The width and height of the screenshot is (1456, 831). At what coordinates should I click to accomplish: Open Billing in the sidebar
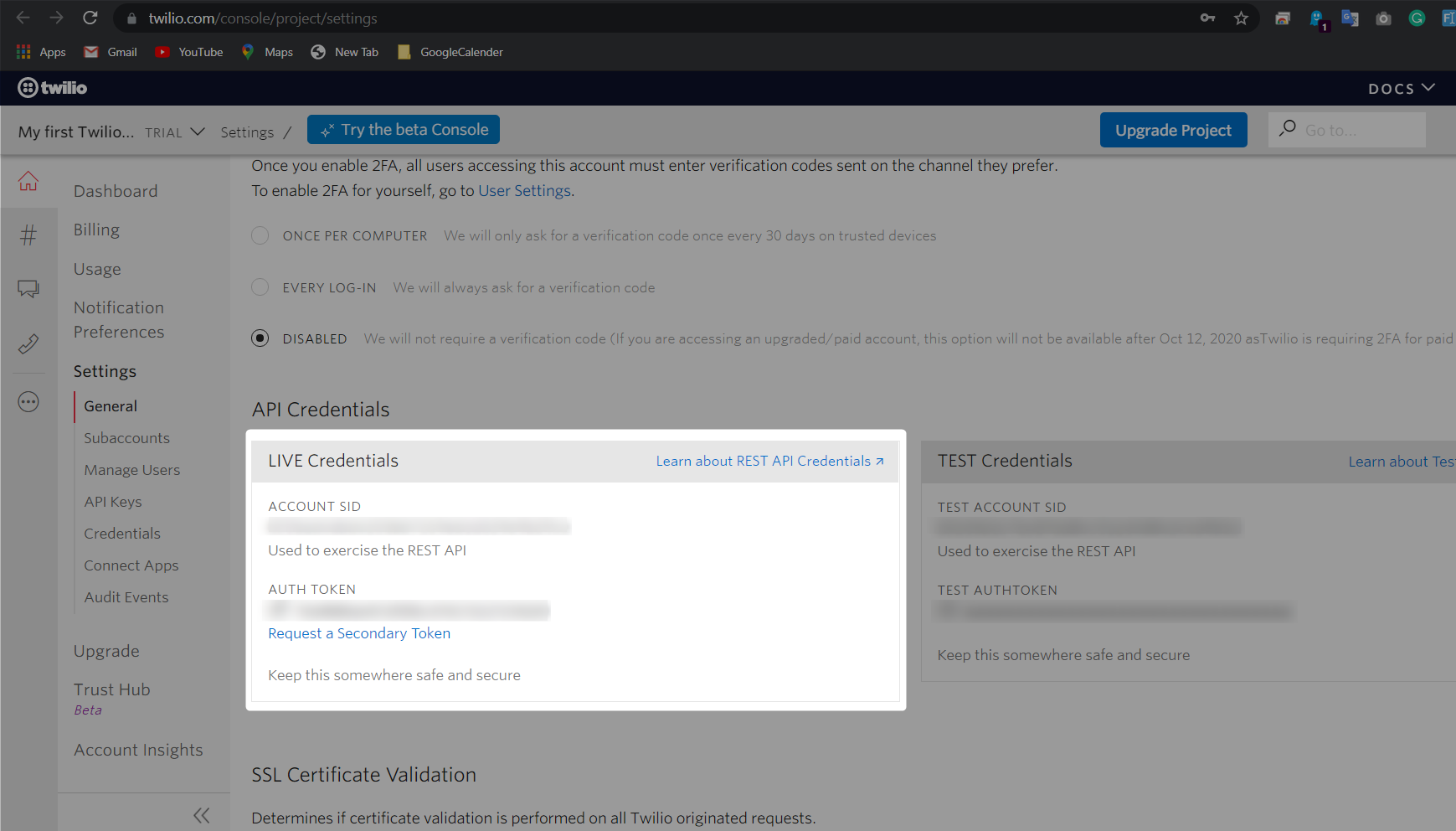[96, 230]
